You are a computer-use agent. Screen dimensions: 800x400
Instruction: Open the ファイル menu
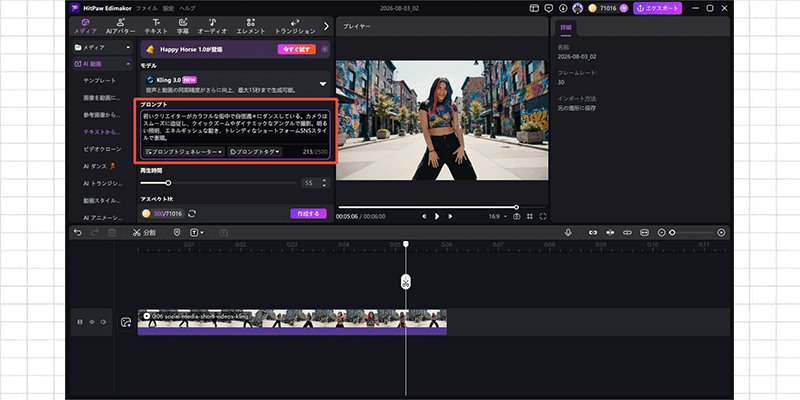click(146, 8)
